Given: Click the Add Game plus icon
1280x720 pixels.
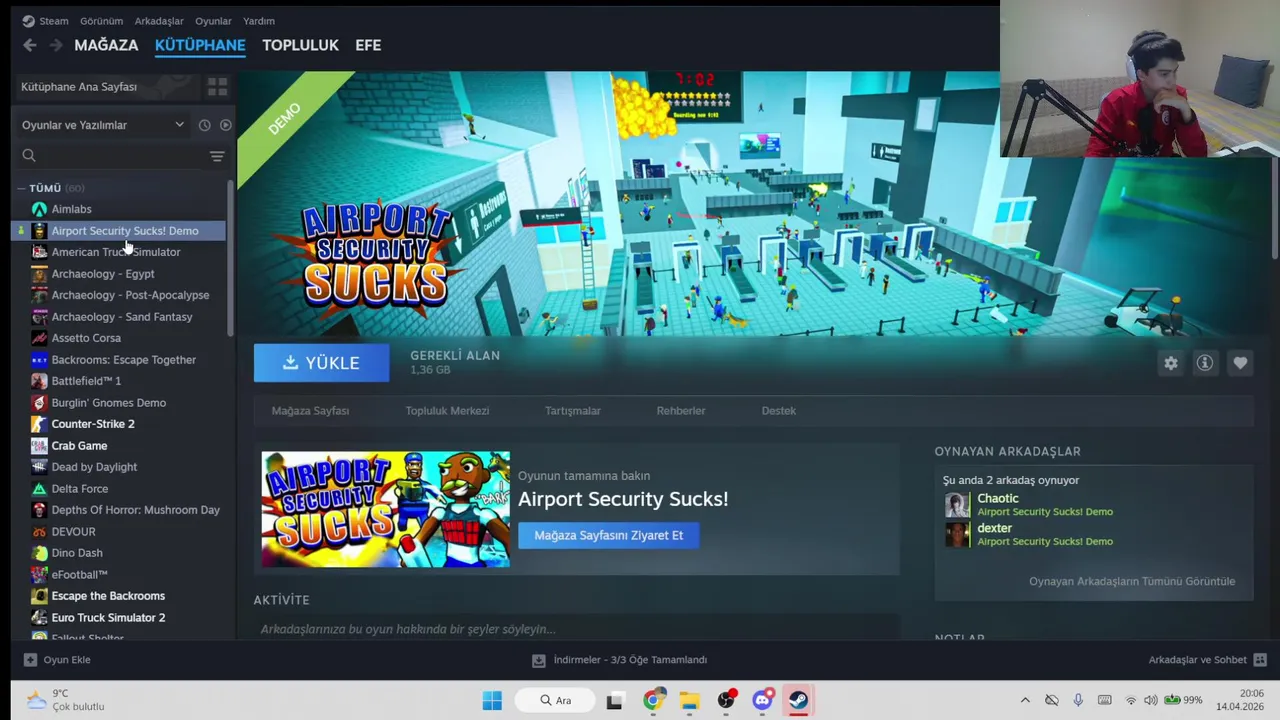Looking at the screenshot, I should [x=30, y=660].
